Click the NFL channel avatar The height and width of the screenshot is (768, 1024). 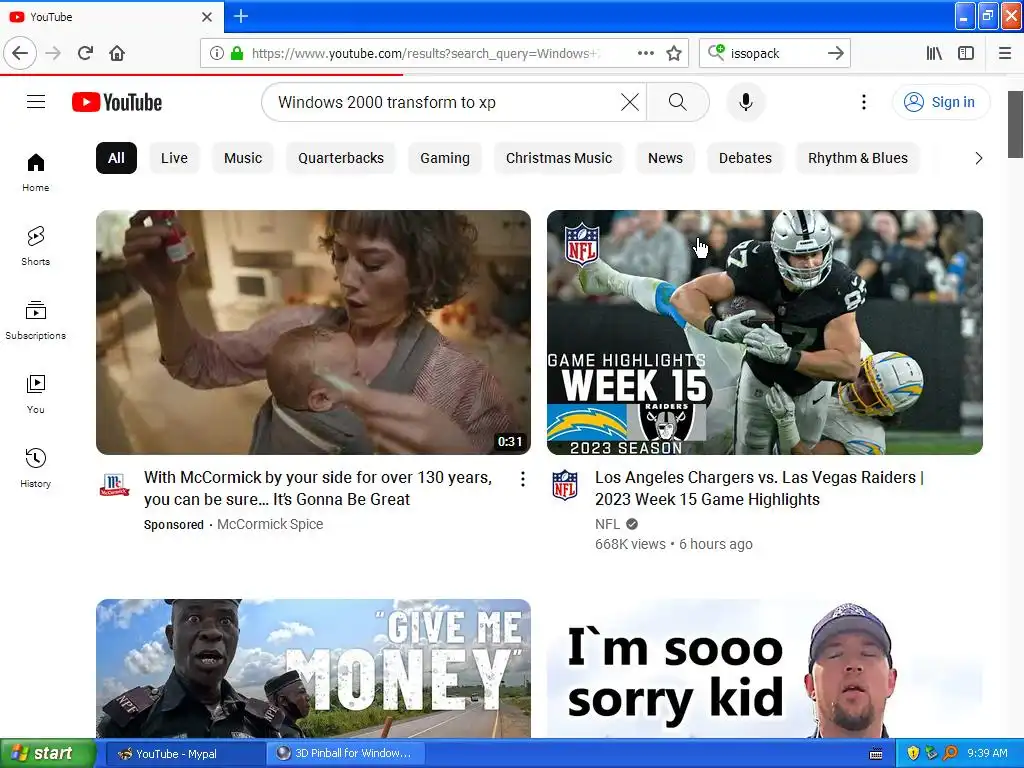point(565,485)
